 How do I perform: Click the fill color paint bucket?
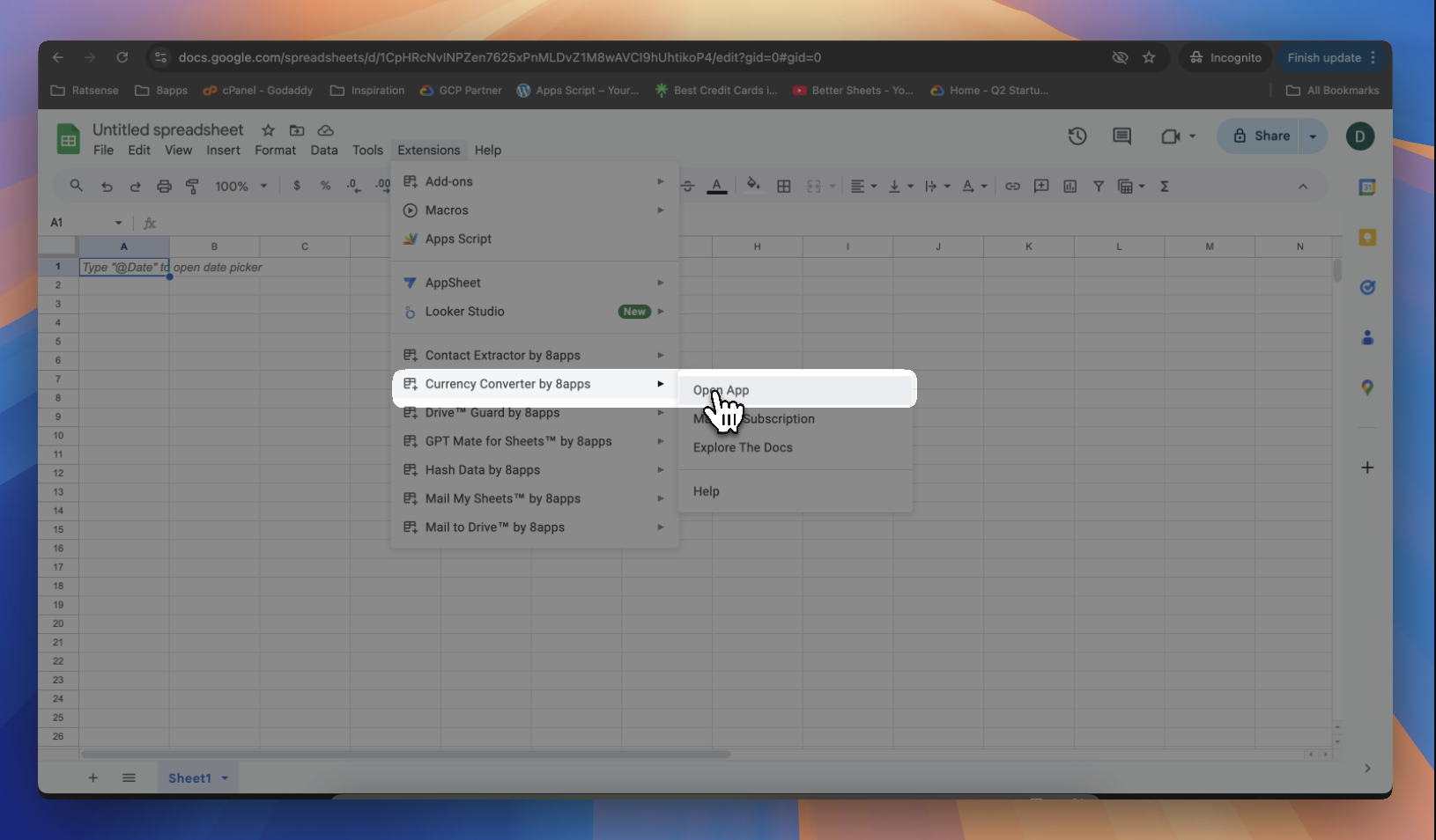[x=752, y=186]
